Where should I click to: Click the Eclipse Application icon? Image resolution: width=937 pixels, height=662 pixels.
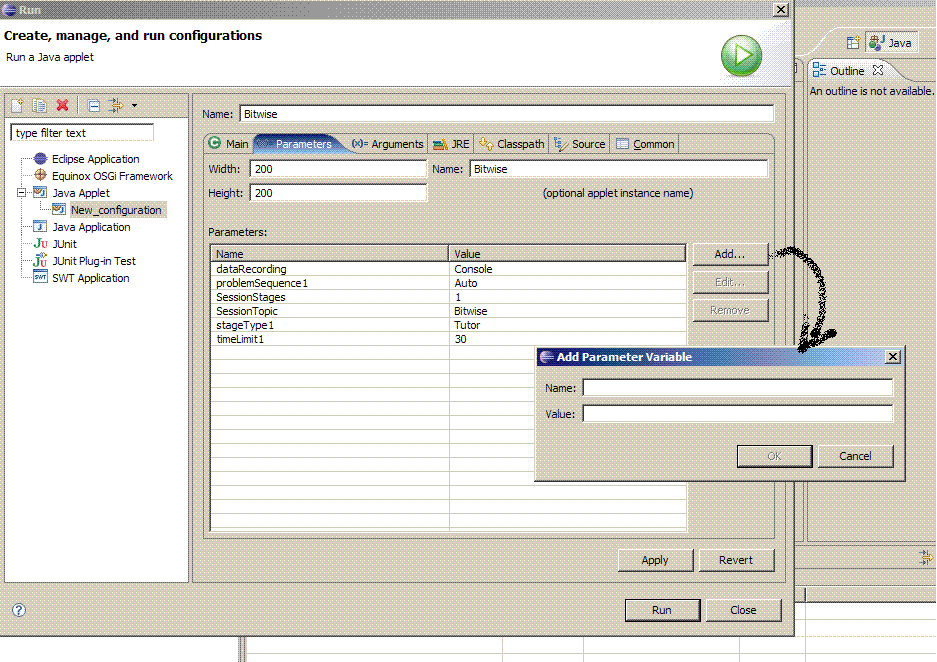point(40,158)
